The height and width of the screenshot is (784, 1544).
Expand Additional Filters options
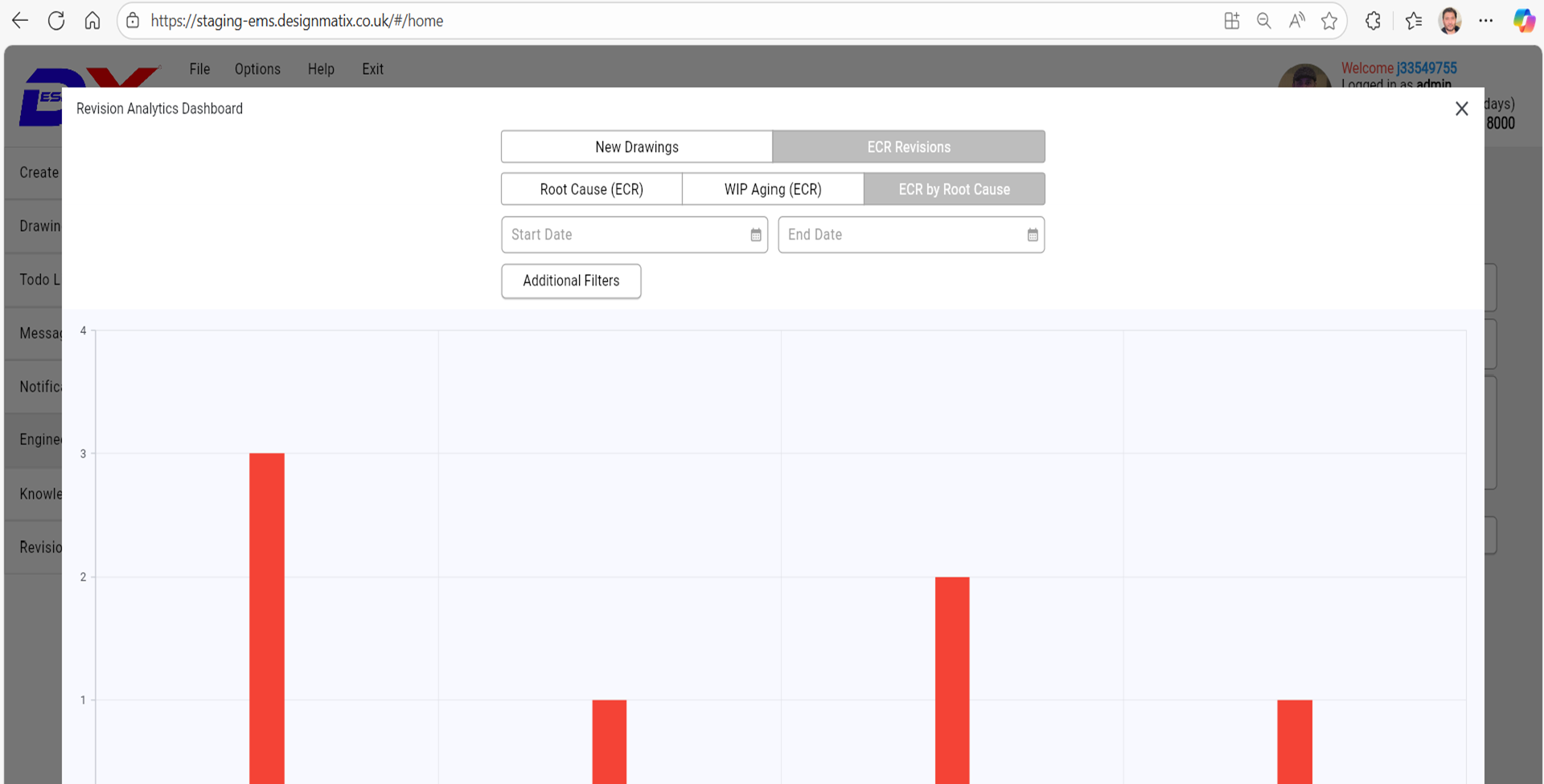[x=571, y=281]
